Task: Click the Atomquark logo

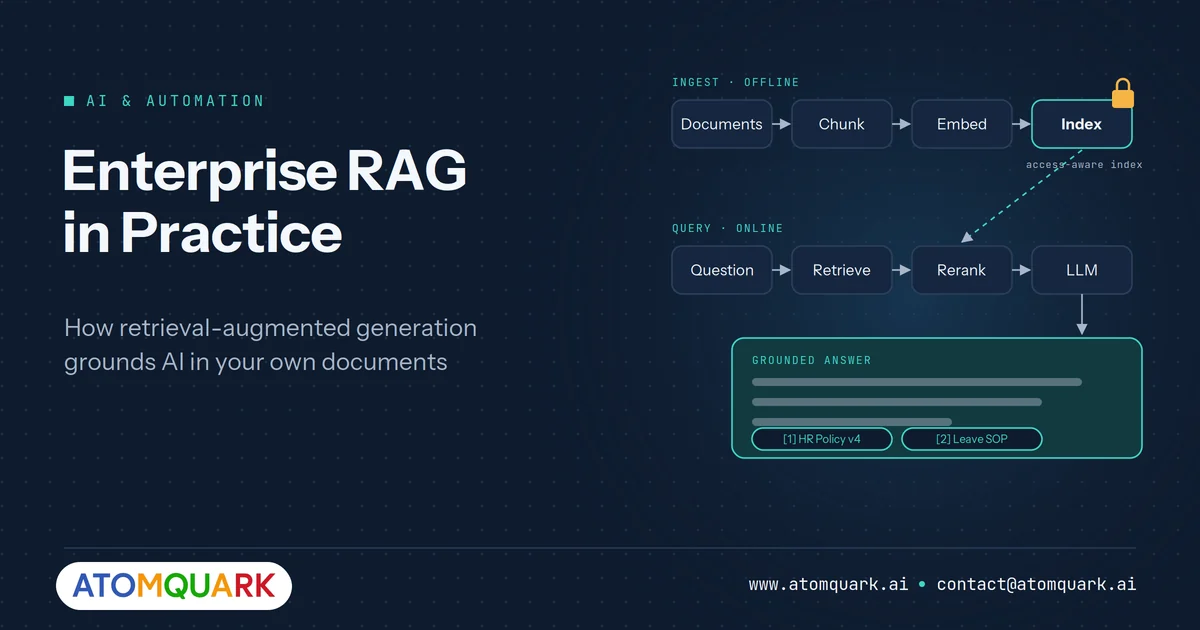Action: click(174, 586)
